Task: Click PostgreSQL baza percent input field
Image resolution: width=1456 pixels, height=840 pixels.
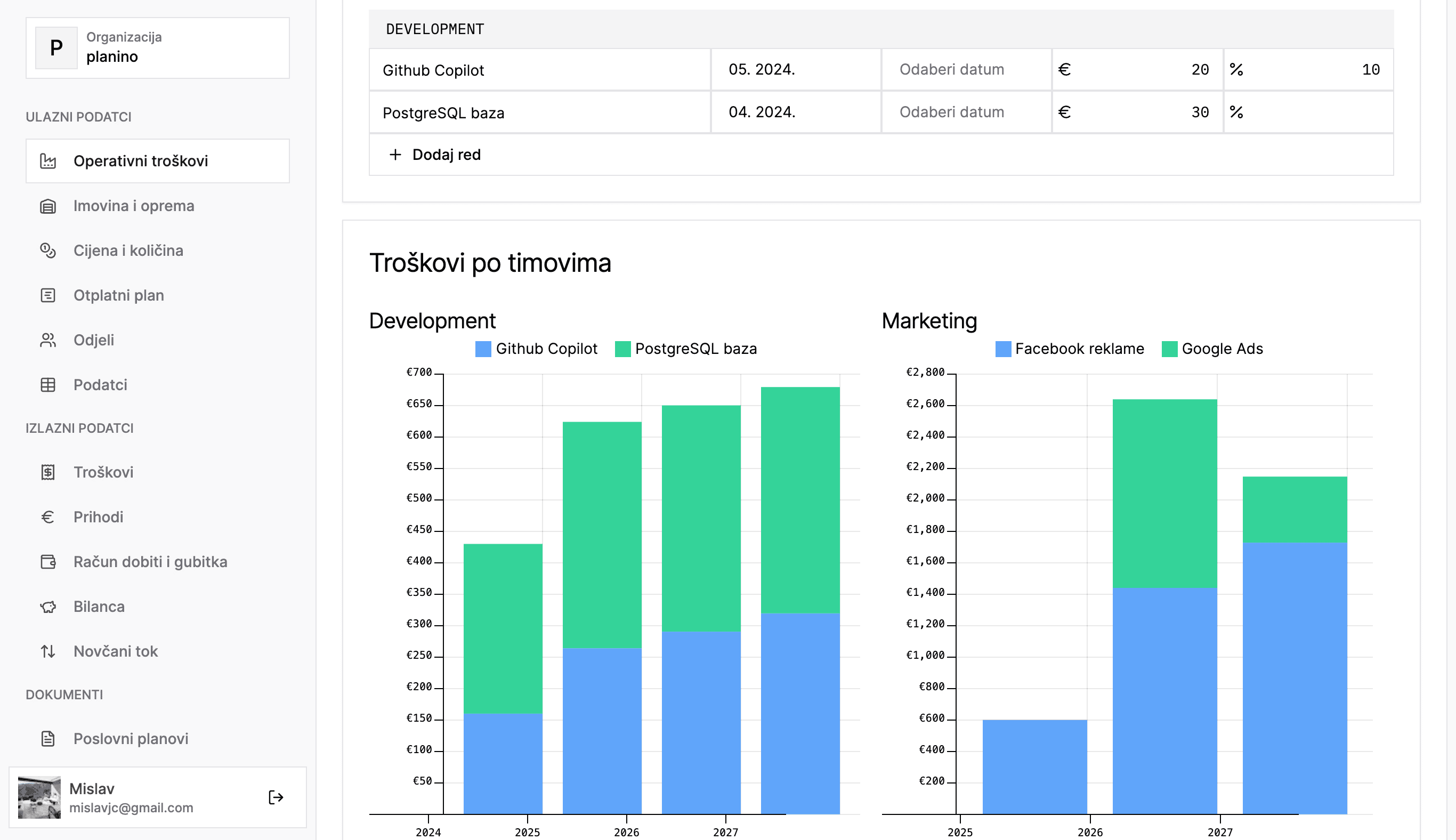Action: [1315, 112]
